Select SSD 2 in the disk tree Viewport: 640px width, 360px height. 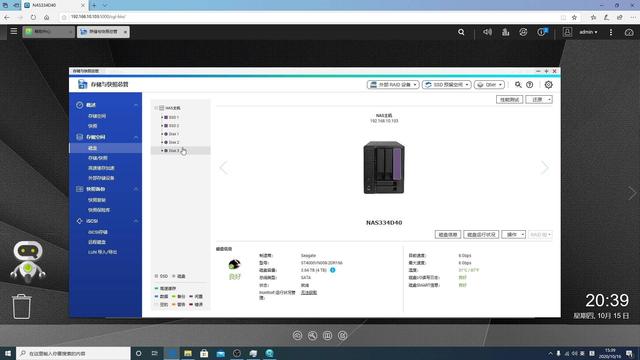[x=174, y=126]
